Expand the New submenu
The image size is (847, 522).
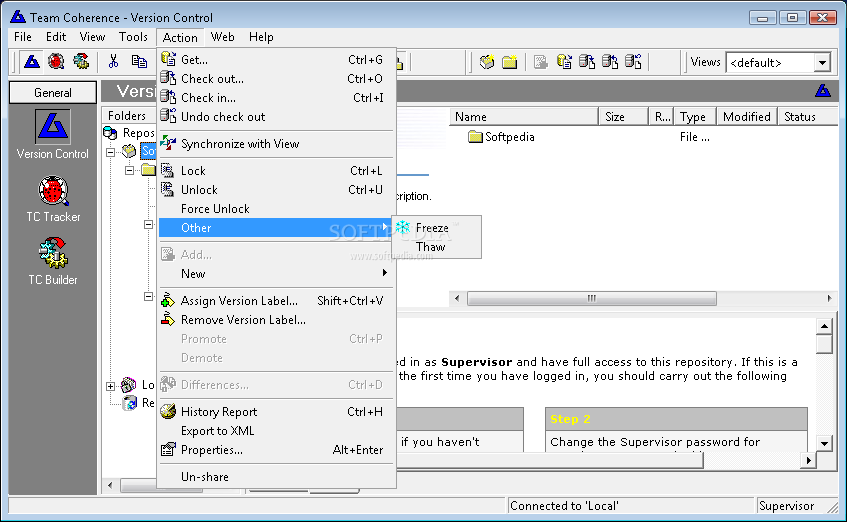(x=277, y=273)
